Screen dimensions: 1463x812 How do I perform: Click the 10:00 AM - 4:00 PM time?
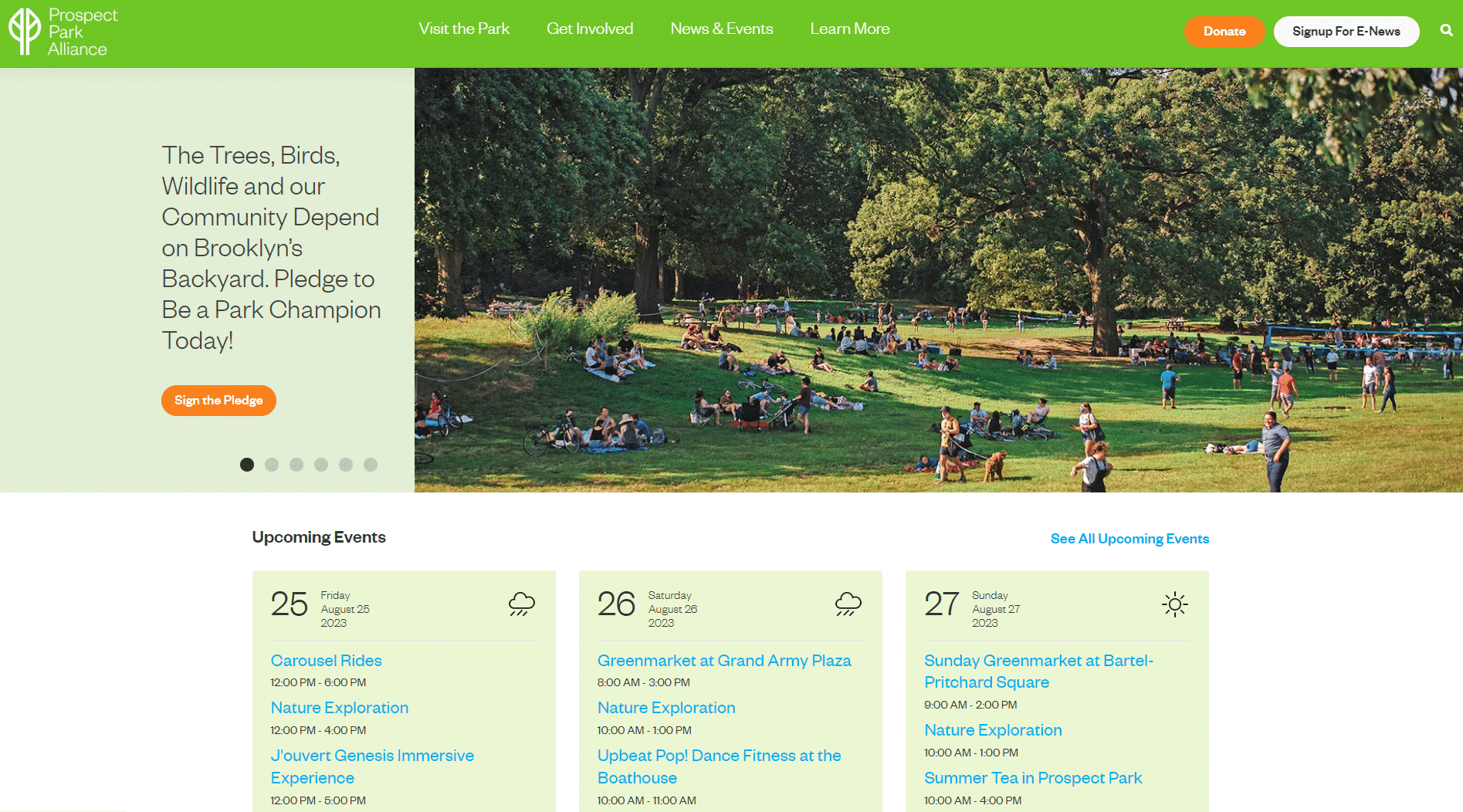click(973, 800)
